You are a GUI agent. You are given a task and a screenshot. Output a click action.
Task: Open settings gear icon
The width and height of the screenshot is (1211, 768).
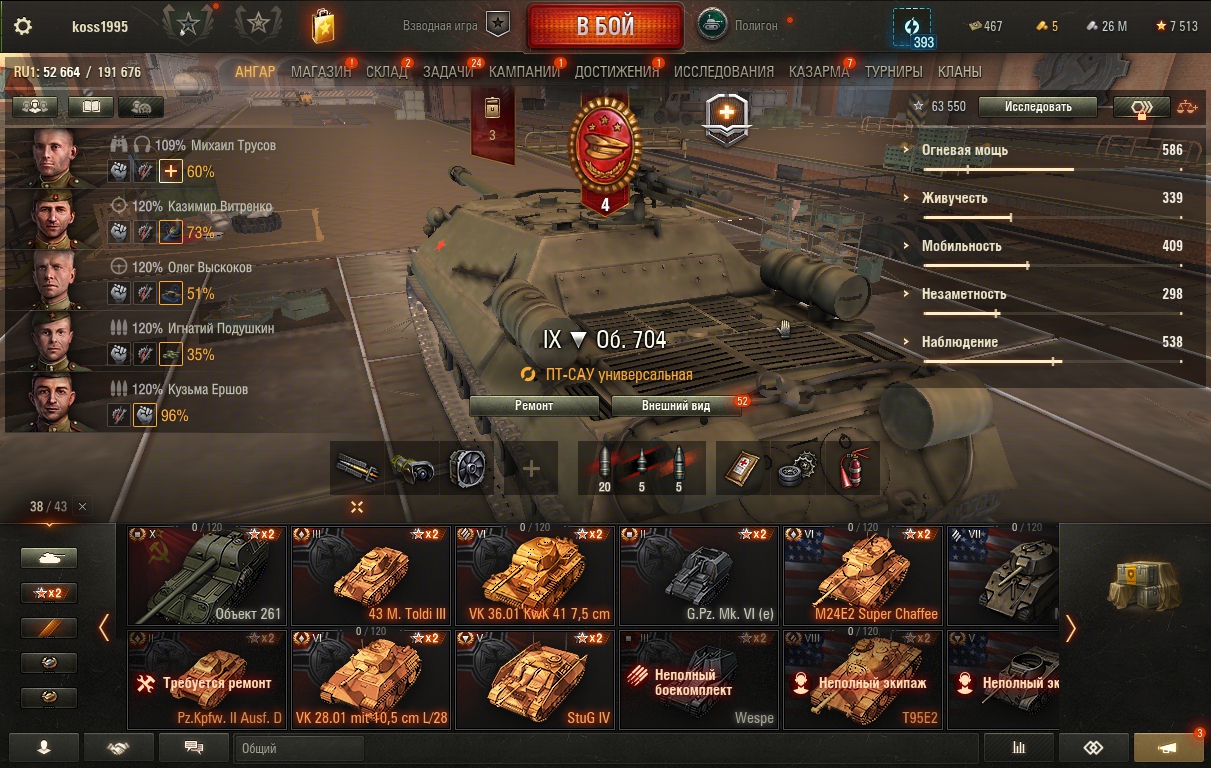point(23,26)
